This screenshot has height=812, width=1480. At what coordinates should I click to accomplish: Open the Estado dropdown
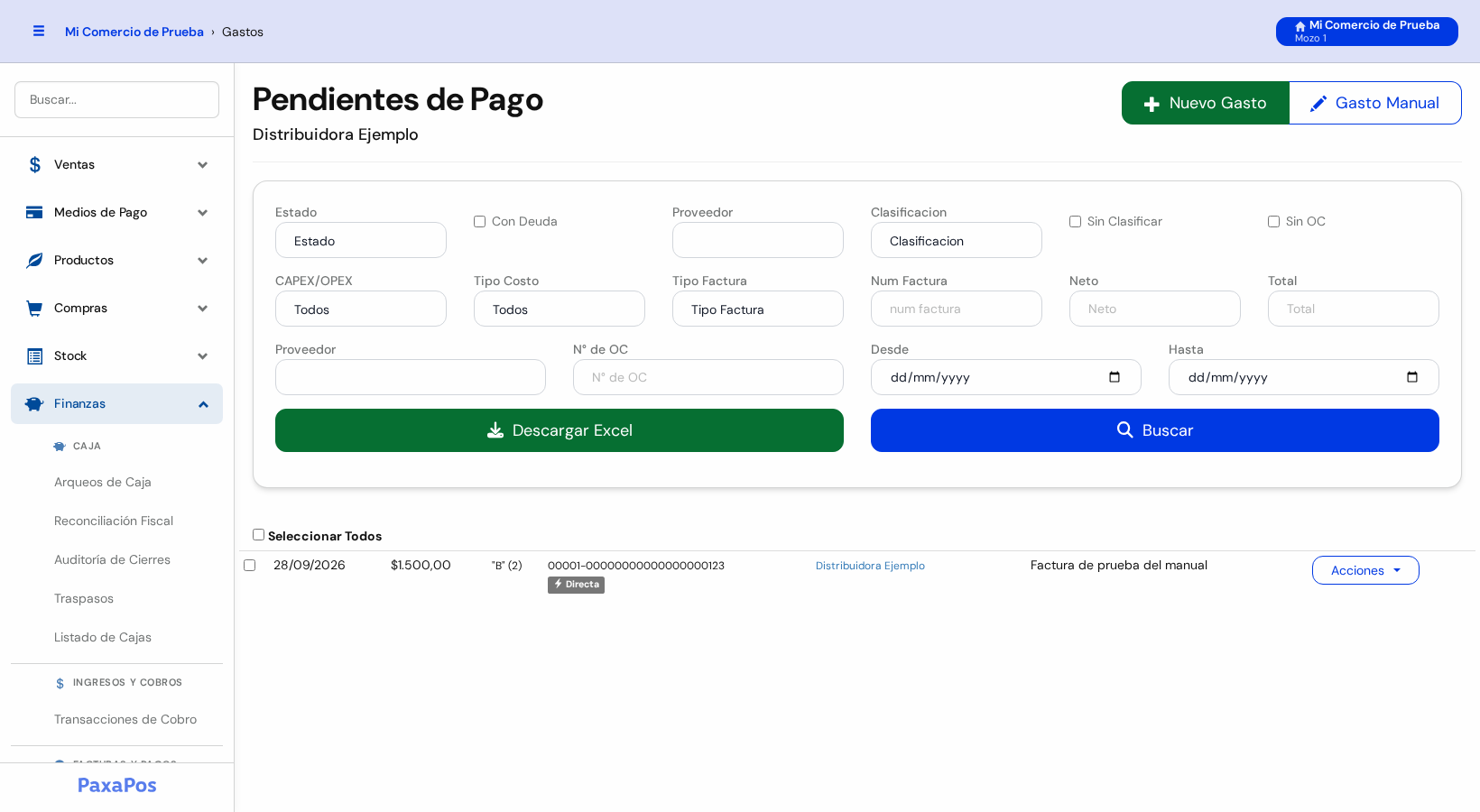pyautogui.click(x=361, y=240)
